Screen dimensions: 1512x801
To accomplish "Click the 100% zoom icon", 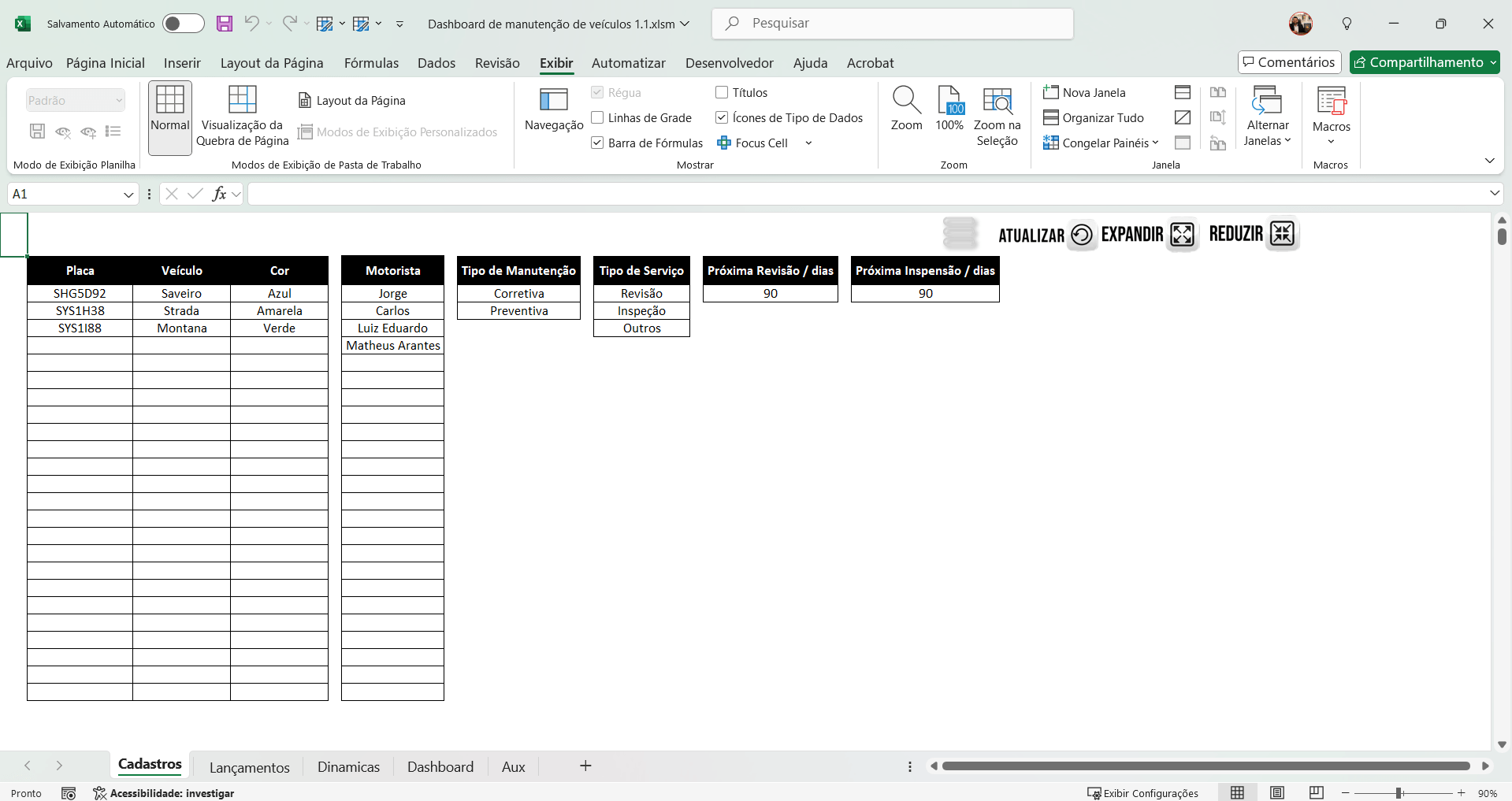I will point(949,101).
